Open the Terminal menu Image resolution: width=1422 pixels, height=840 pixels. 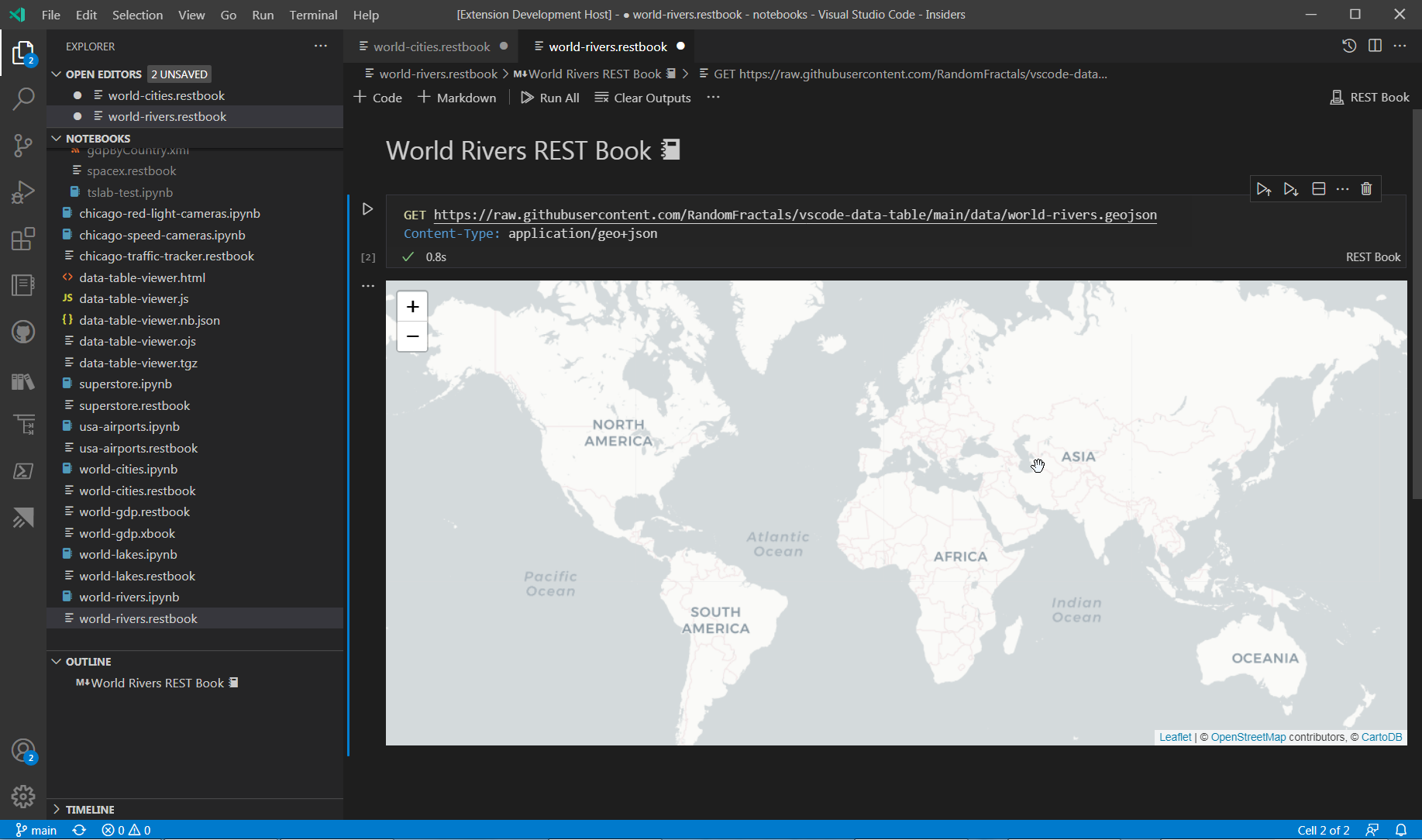point(313,14)
